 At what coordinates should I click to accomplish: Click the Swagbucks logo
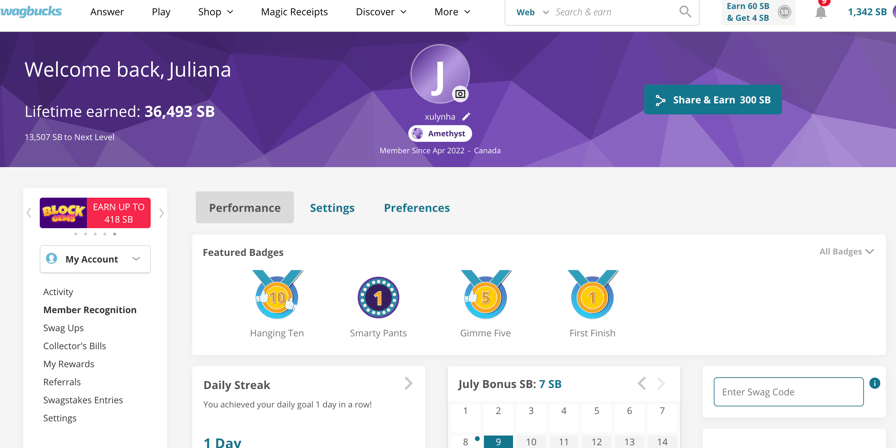30,11
